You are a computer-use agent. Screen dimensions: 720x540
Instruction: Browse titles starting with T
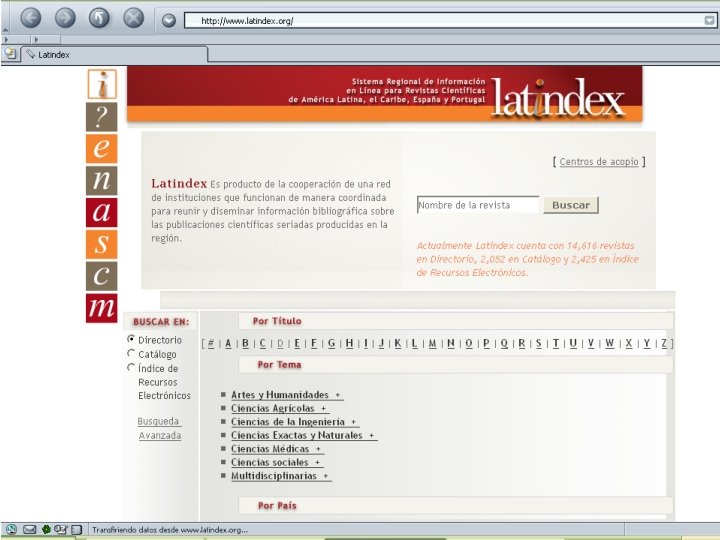pos(556,343)
